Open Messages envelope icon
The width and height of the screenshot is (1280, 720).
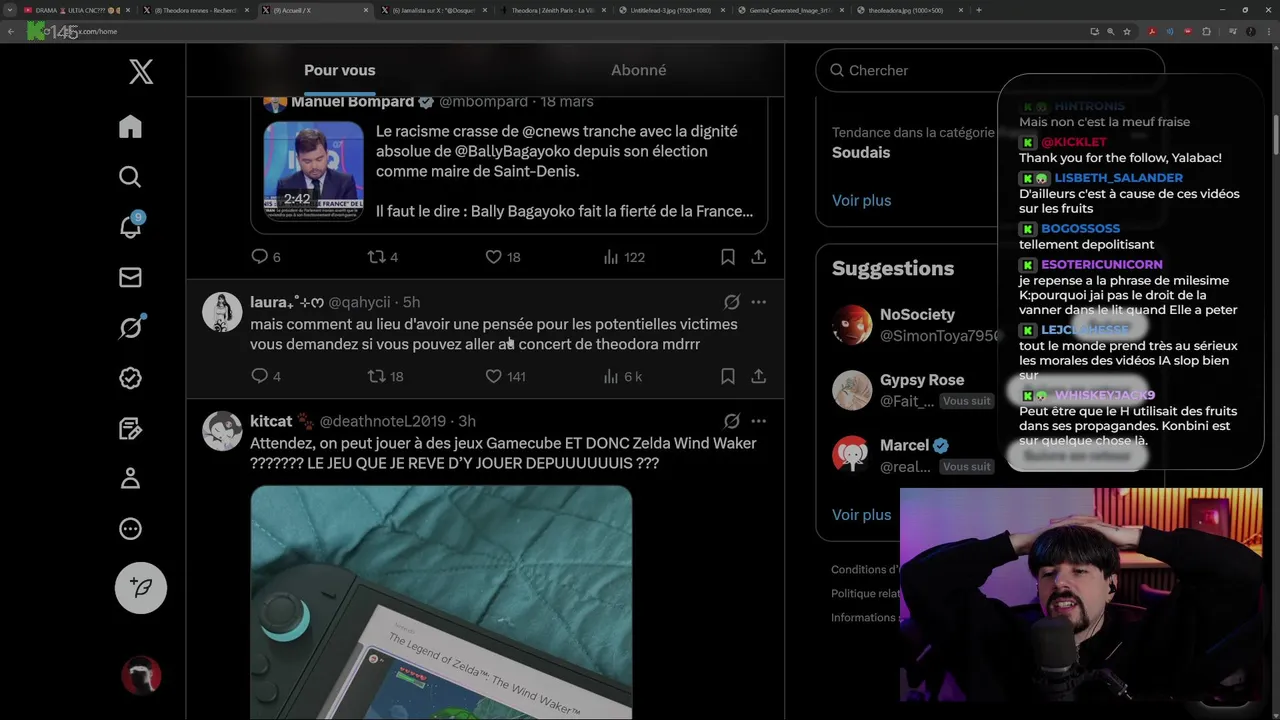pos(130,277)
